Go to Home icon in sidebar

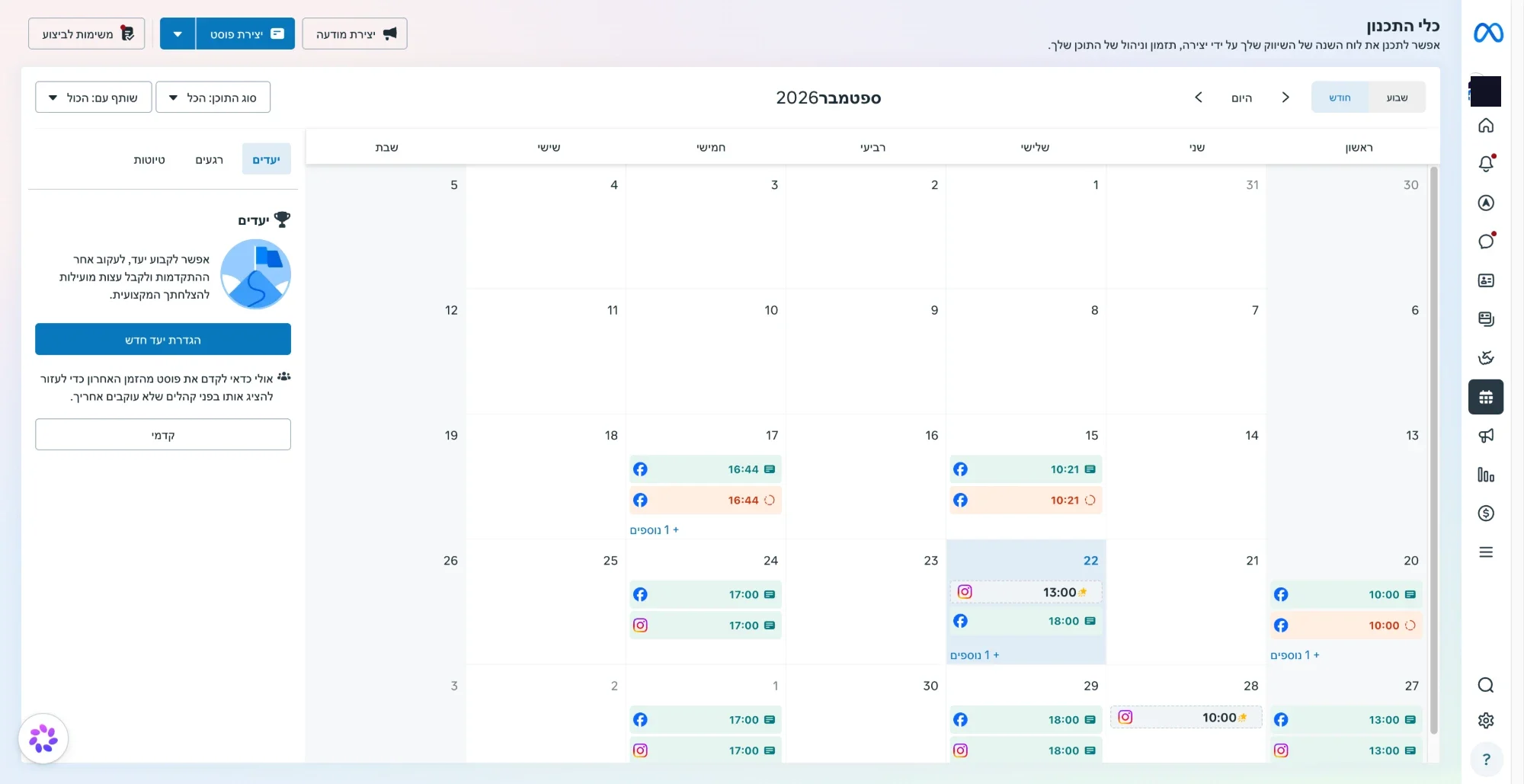[1486, 126]
